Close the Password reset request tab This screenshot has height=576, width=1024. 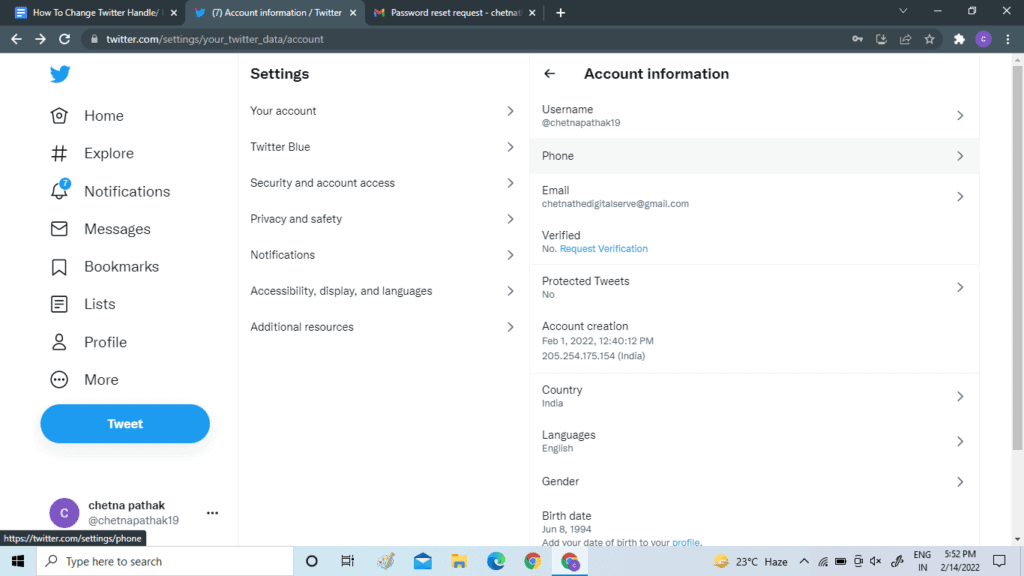tap(532, 12)
